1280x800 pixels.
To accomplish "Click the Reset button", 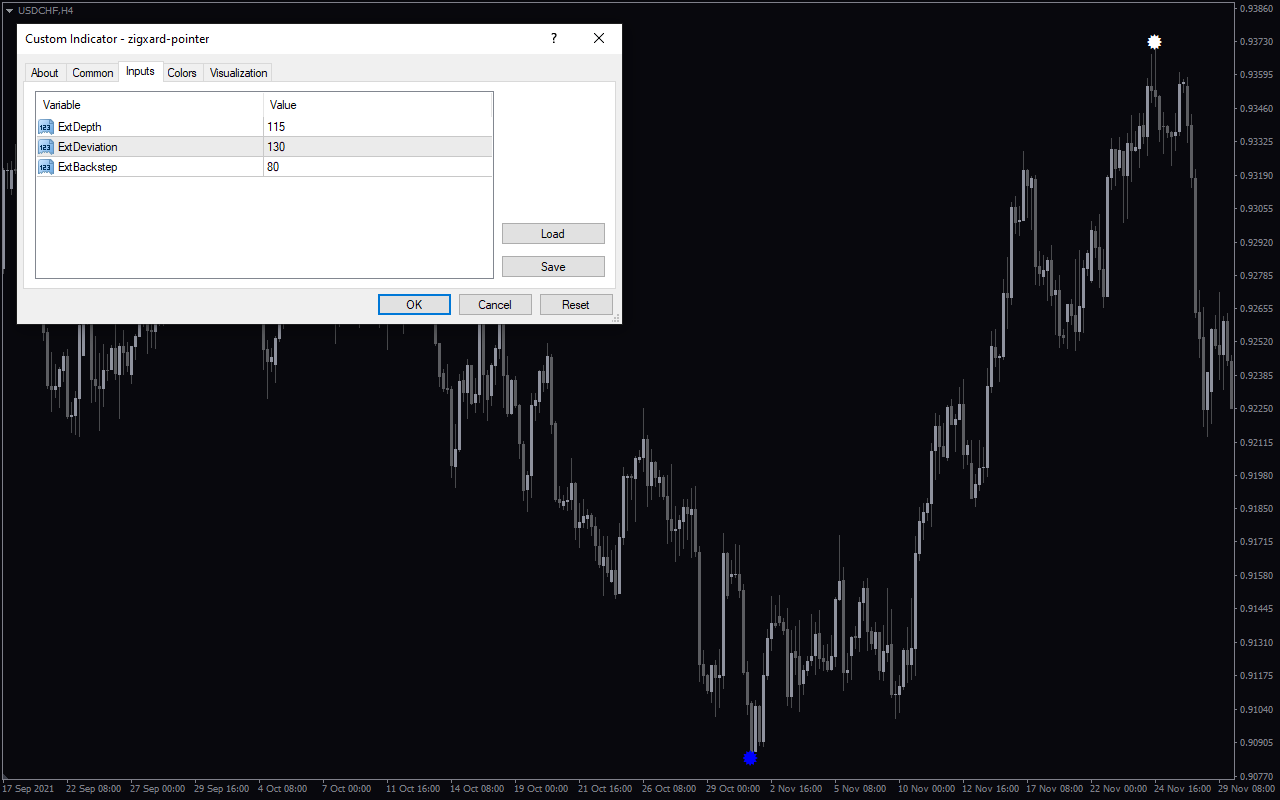I will tap(576, 305).
